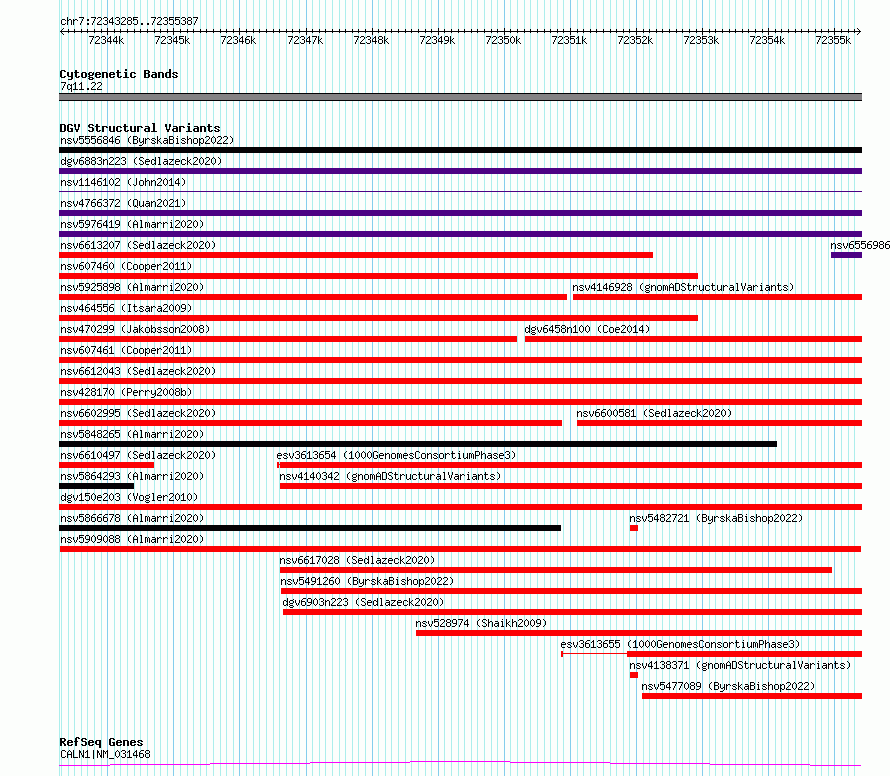Select the thin purple nsv1146102 line
890x776 pixels.
tap(460, 192)
